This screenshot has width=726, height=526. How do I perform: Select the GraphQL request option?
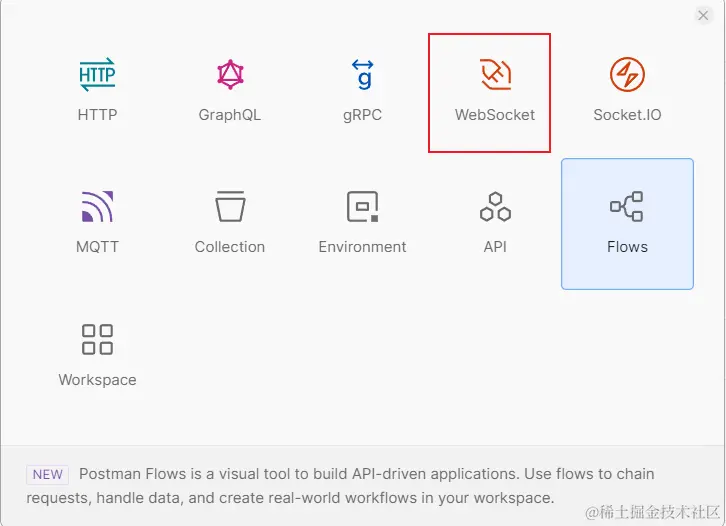(230, 90)
